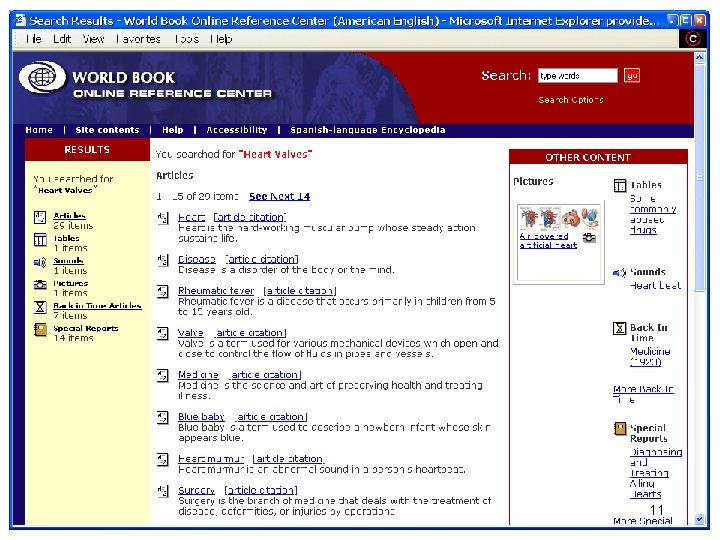
Task: Open the Edit menu
Action: 62,39
